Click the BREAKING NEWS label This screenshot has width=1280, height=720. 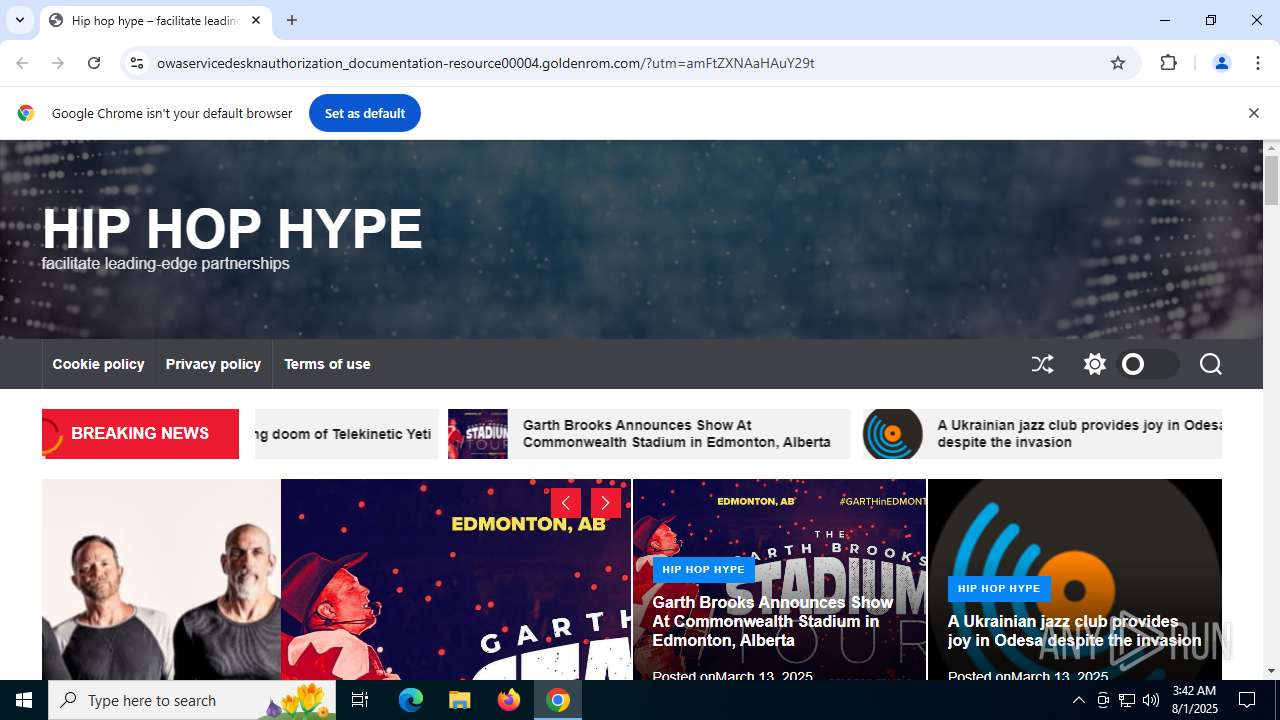(140, 434)
